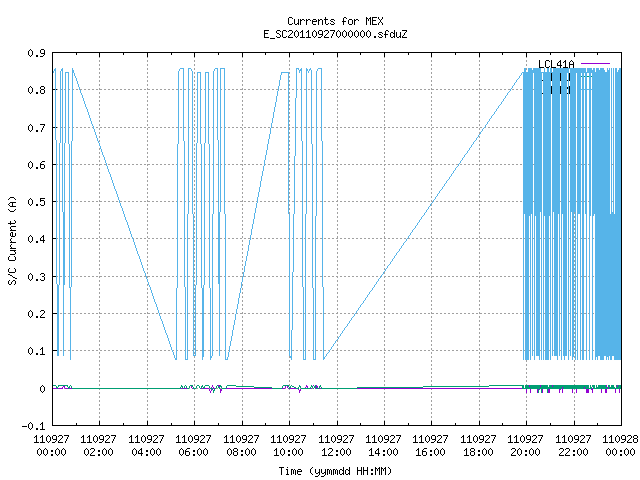This screenshot has width=640, height=480.
Task: Click the 110927 14:00 x-axis tick label
Action: point(383,446)
